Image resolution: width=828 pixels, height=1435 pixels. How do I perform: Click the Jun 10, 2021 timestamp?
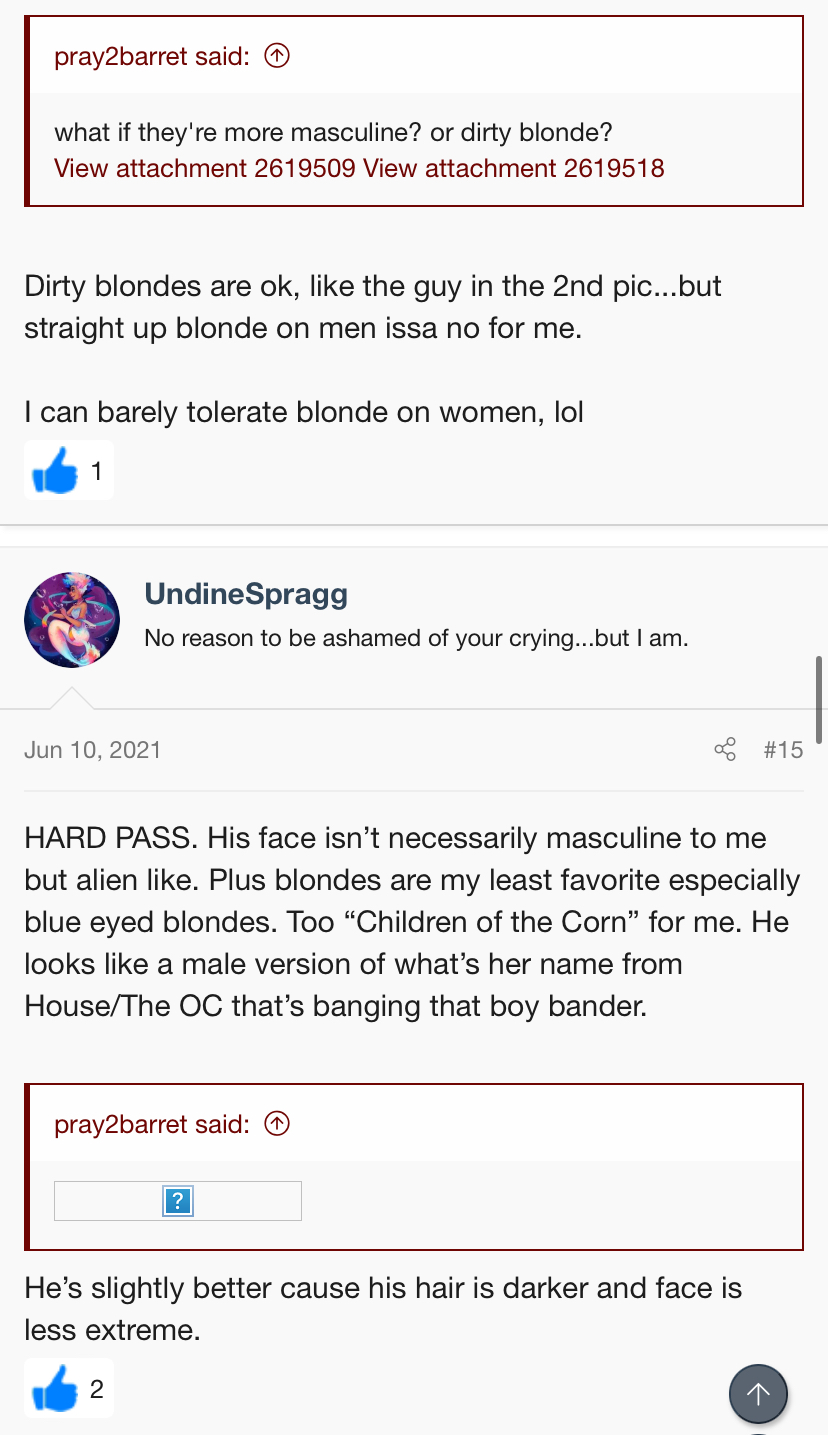(x=93, y=750)
